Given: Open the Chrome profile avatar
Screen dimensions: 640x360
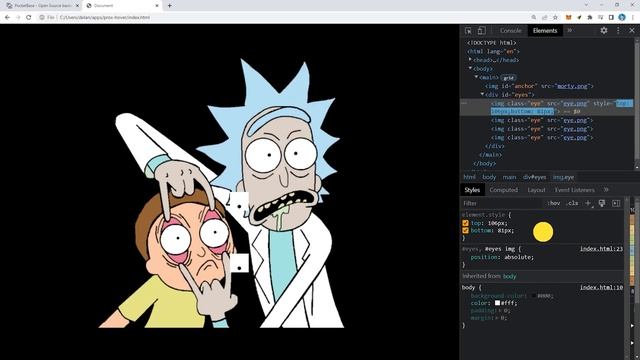Looking at the screenshot, I should pos(622,18).
